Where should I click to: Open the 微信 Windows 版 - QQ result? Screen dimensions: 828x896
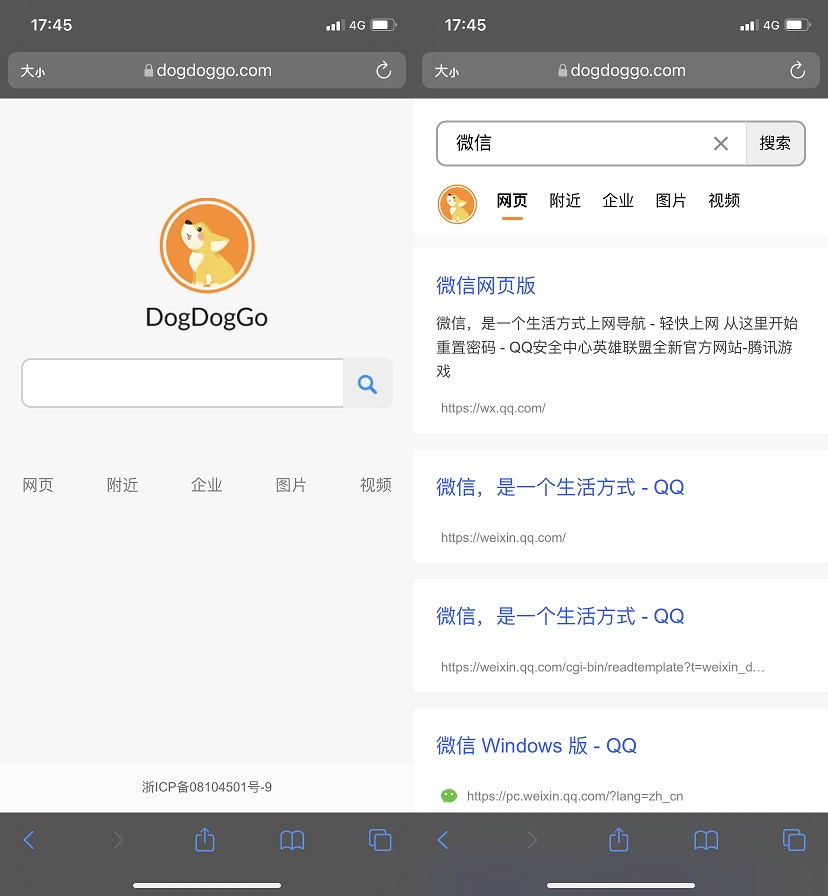click(x=536, y=746)
